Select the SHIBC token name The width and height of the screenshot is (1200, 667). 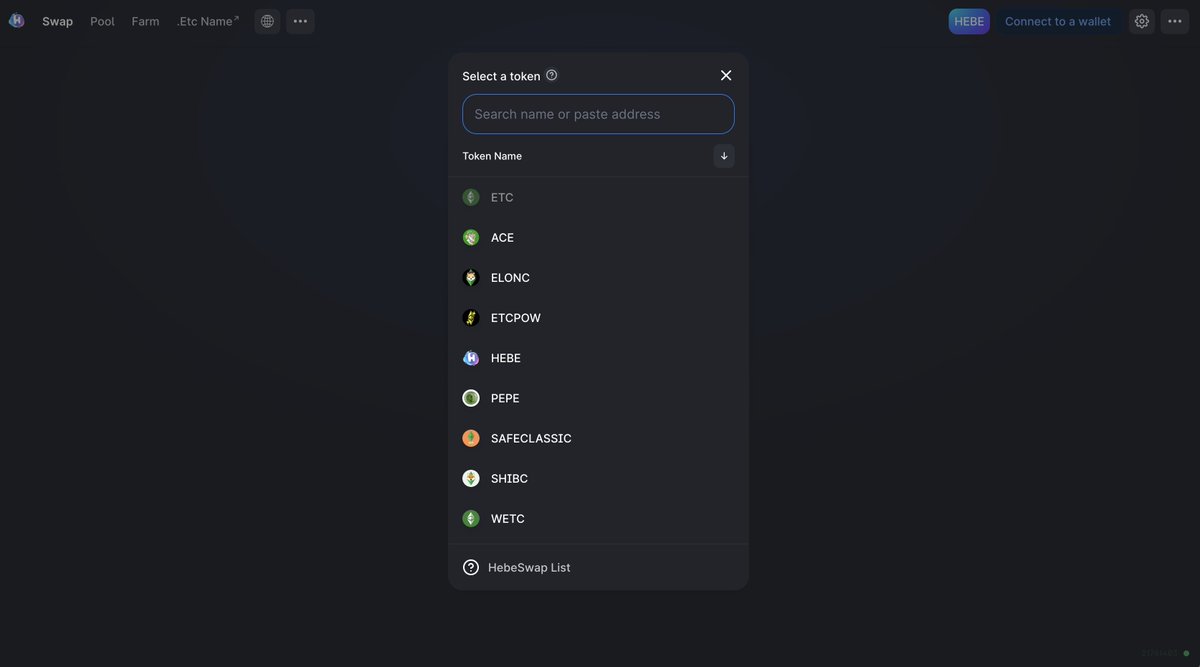click(509, 478)
